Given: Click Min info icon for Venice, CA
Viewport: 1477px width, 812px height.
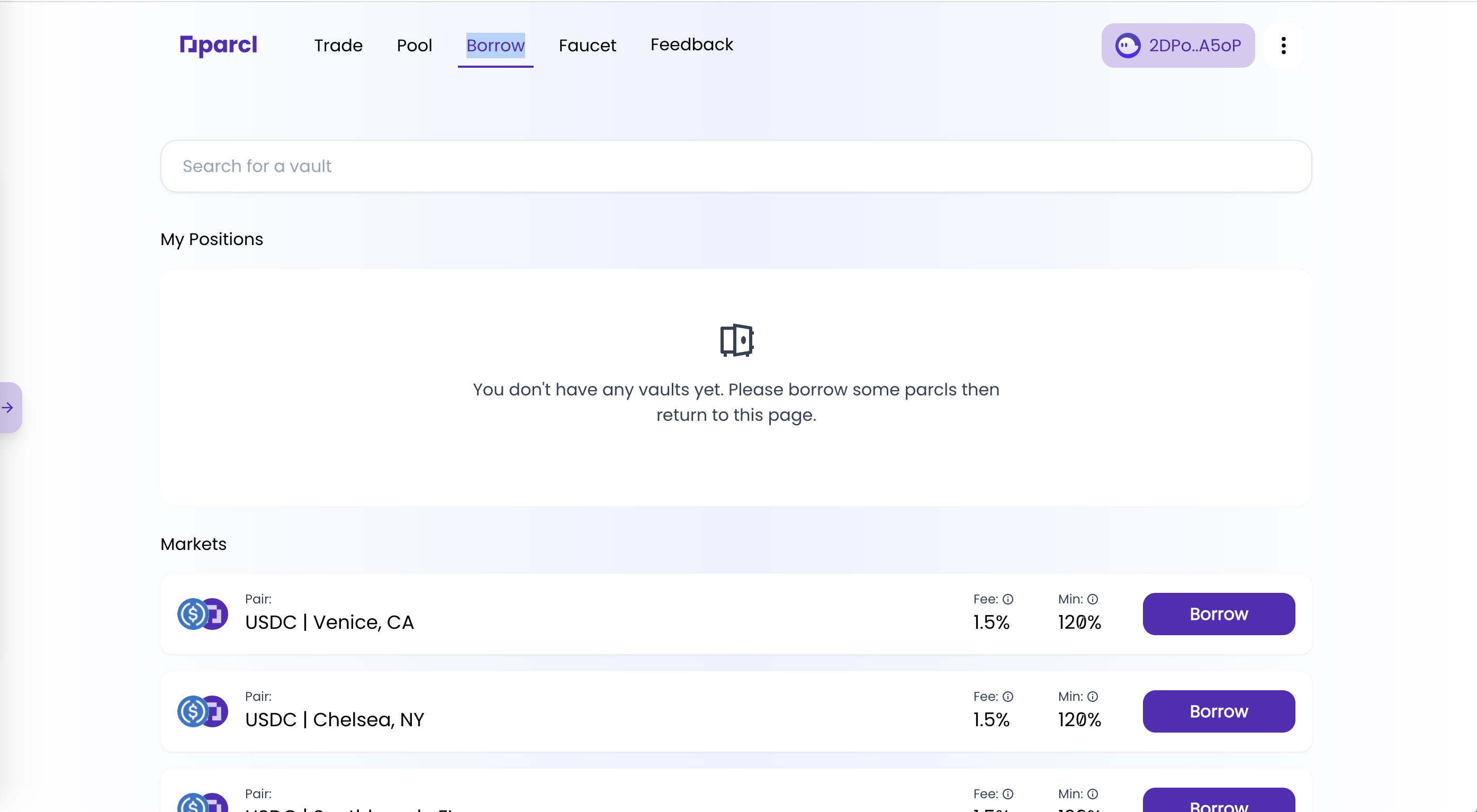Looking at the screenshot, I should tap(1093, 599).
